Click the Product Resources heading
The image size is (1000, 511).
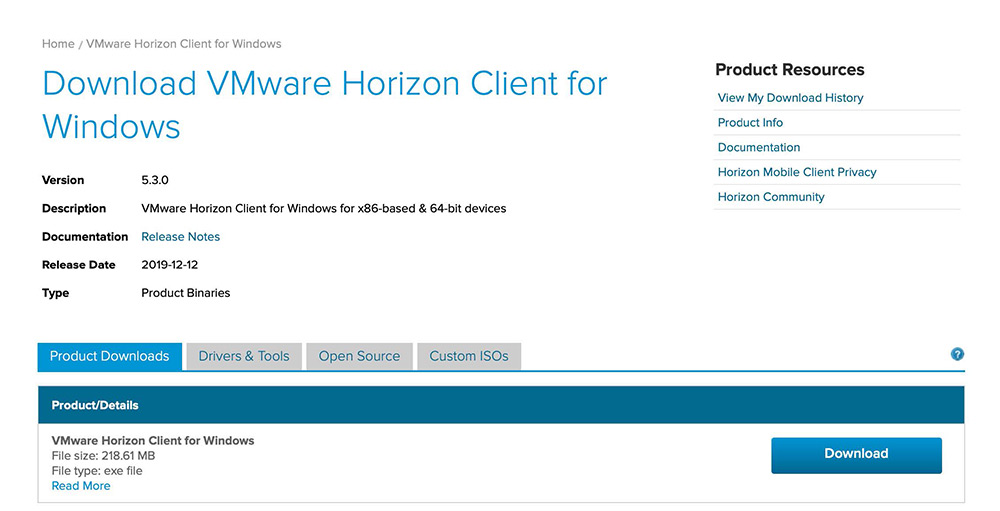tap(790, 70)
